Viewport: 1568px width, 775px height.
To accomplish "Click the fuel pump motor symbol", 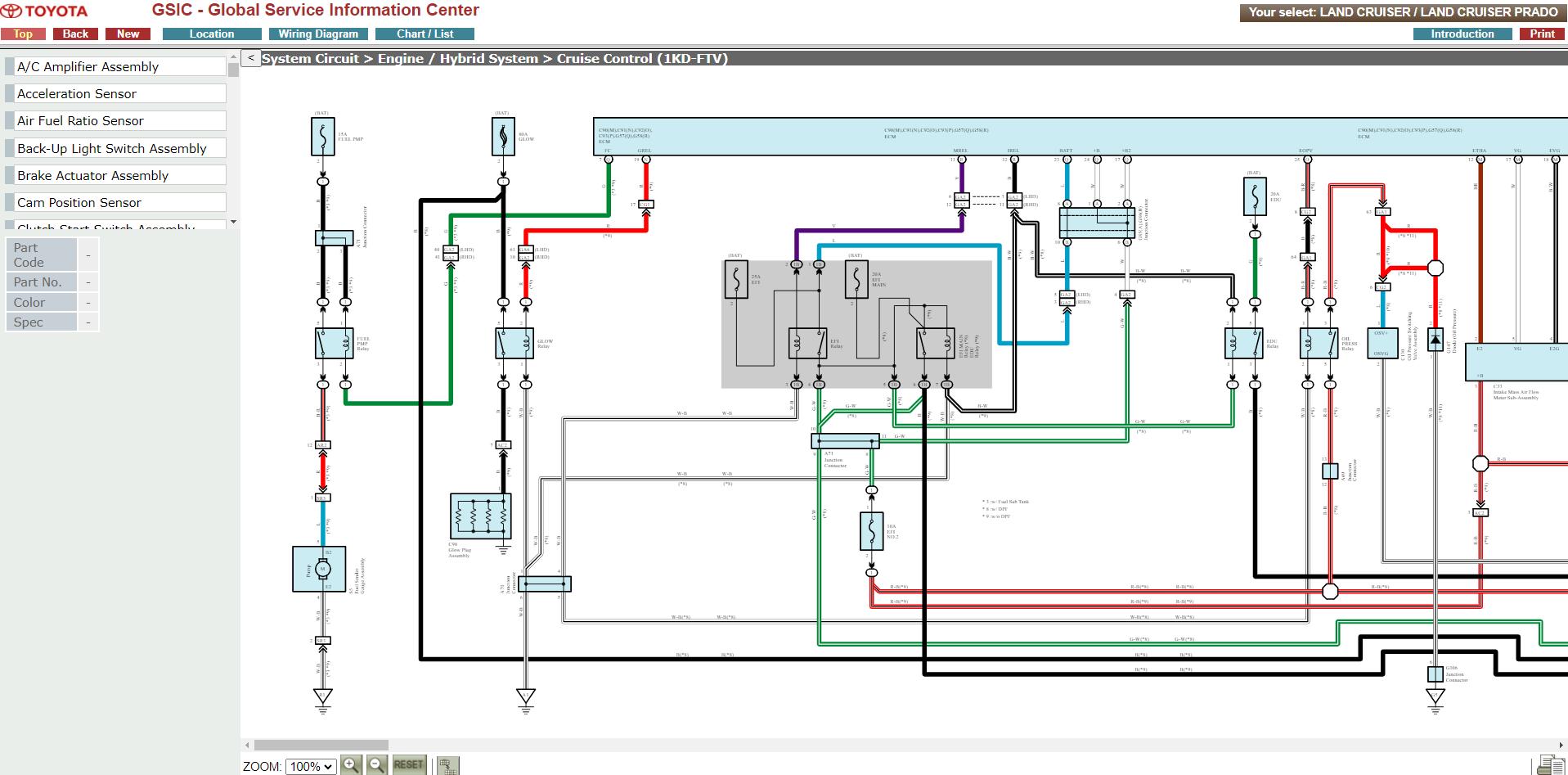I will [x=322, y=569].
